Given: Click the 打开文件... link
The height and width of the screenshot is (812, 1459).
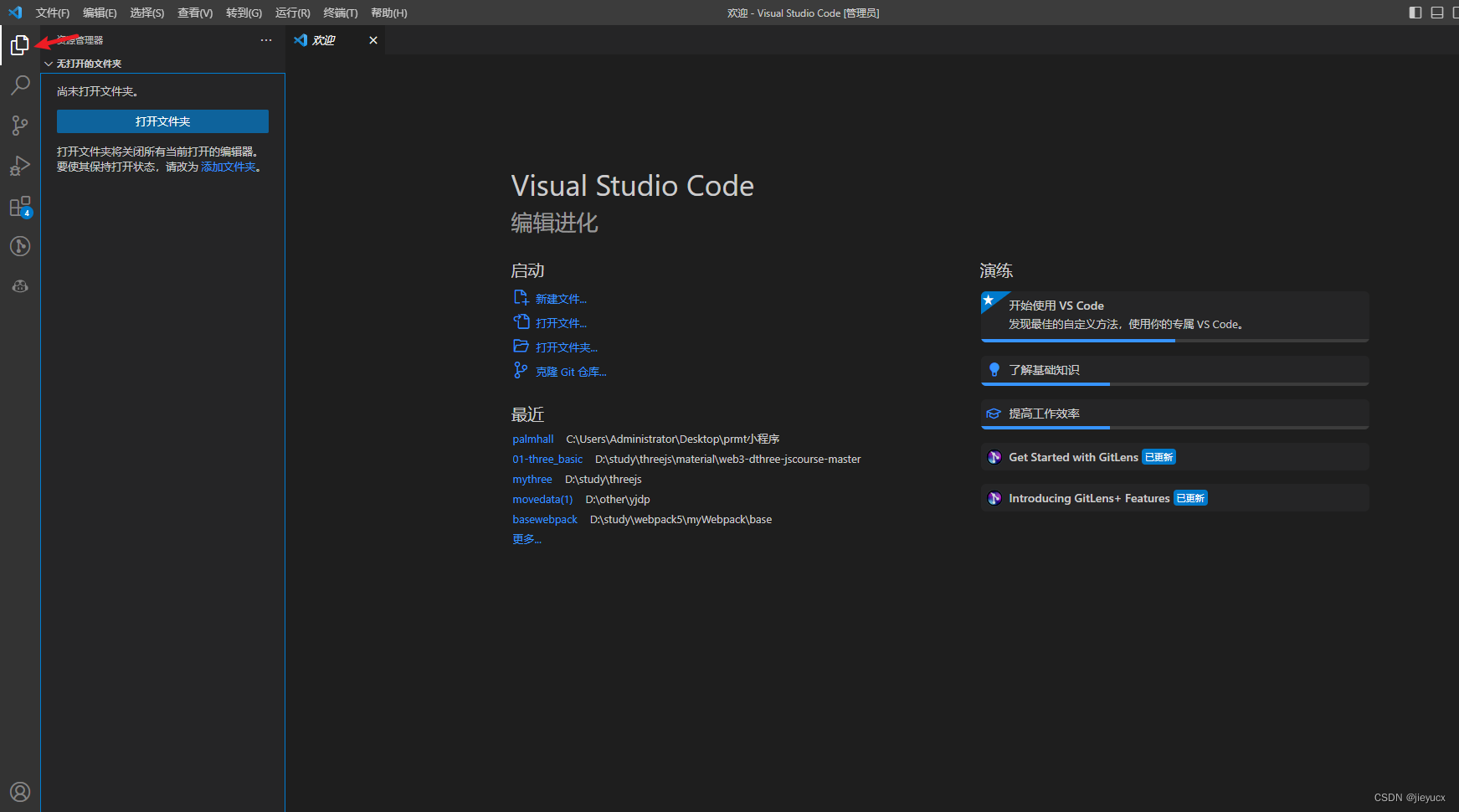Looking at the screenshot, I should click(x=561, y=323).
